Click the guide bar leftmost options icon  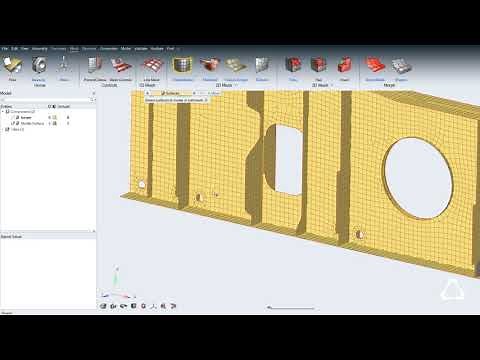(148, 93)
